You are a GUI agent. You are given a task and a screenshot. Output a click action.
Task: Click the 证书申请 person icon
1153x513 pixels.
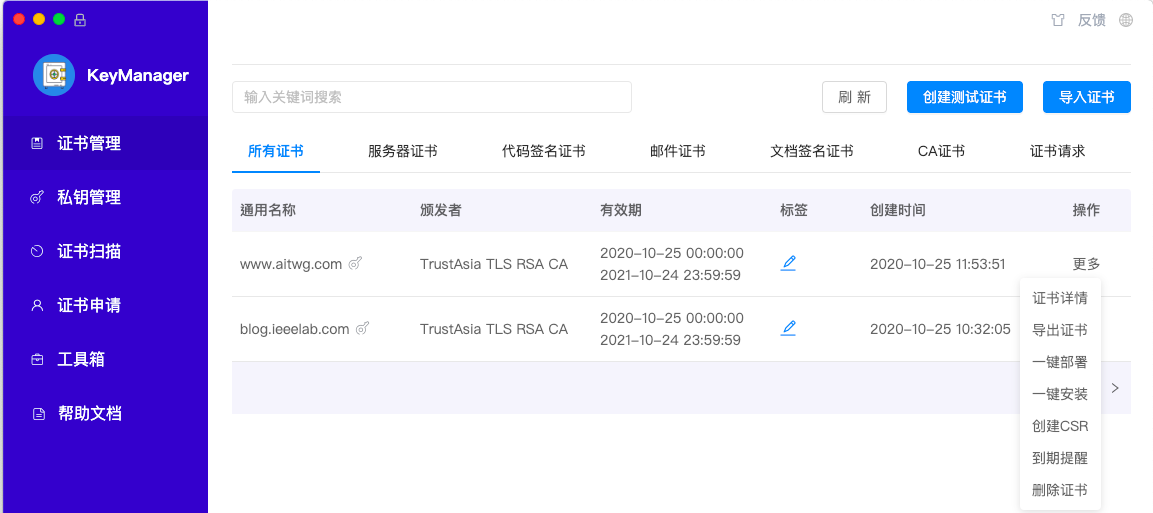[37, 306]
